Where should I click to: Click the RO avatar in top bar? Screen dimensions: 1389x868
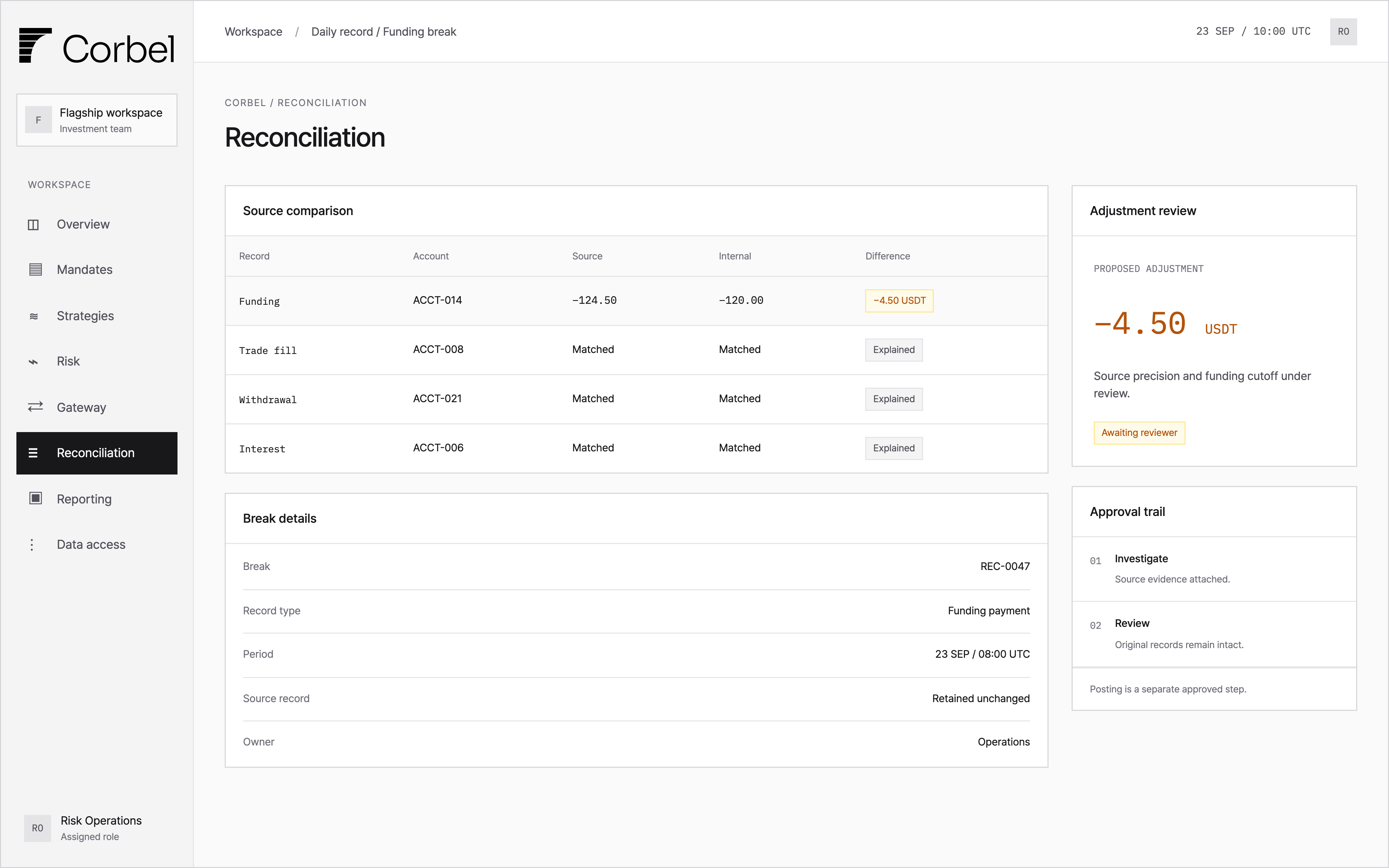(1343, 32)
